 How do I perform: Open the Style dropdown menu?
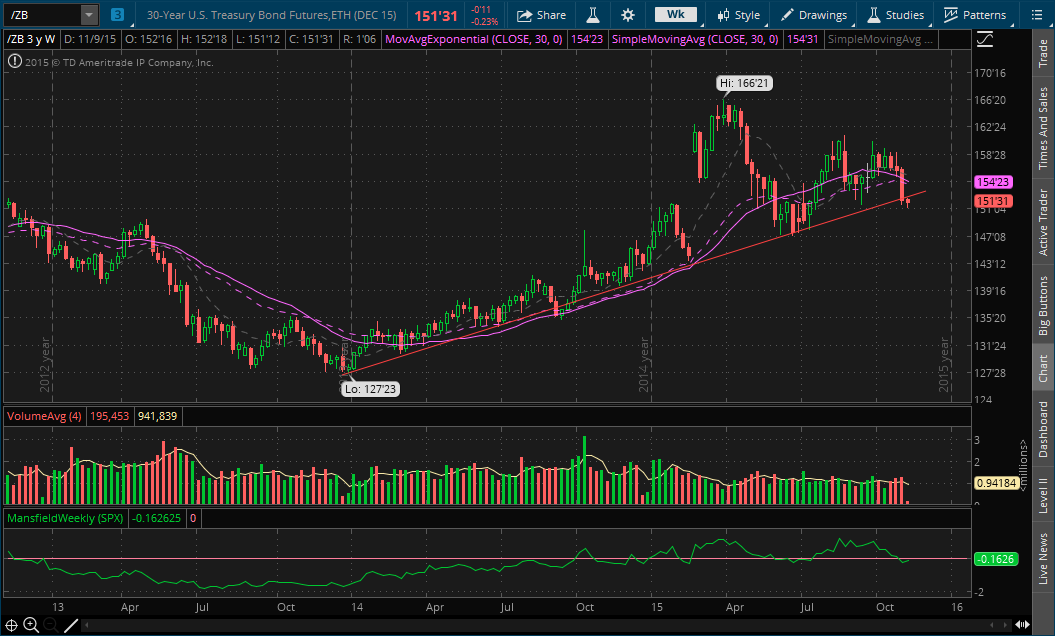click(x=738, y=15)
